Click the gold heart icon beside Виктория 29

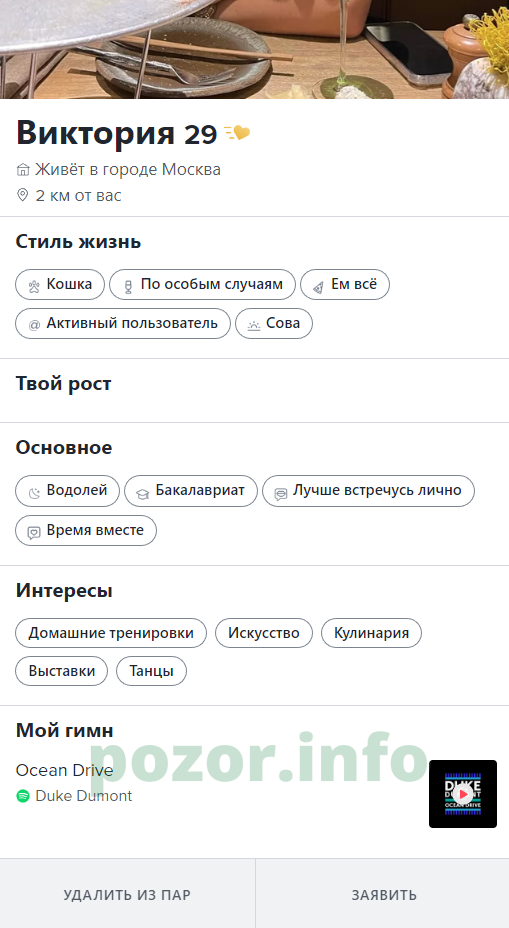click(x=237, y=134)
